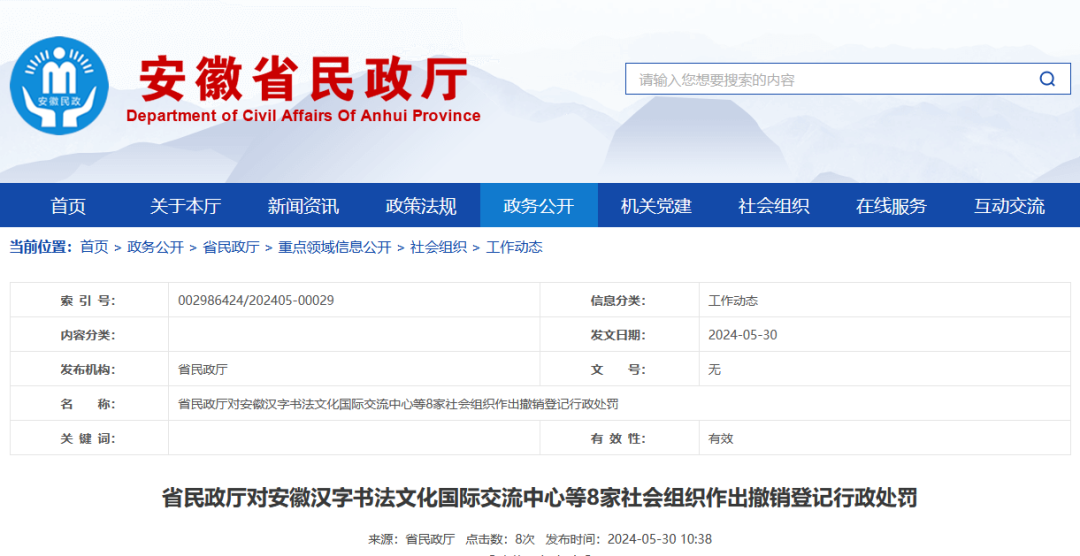Click the 当前位置 breadcrumb label
The width and height of the screenshot is (1080, 556).
pos(41,247)
